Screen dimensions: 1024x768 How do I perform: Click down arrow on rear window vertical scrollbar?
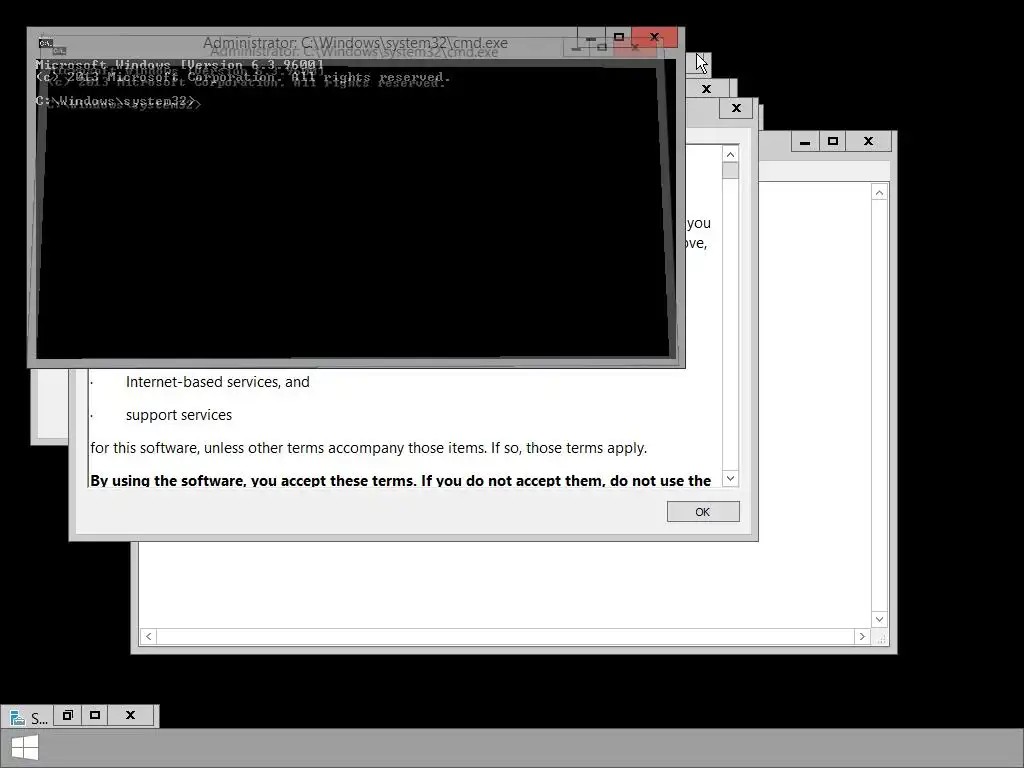879,619
